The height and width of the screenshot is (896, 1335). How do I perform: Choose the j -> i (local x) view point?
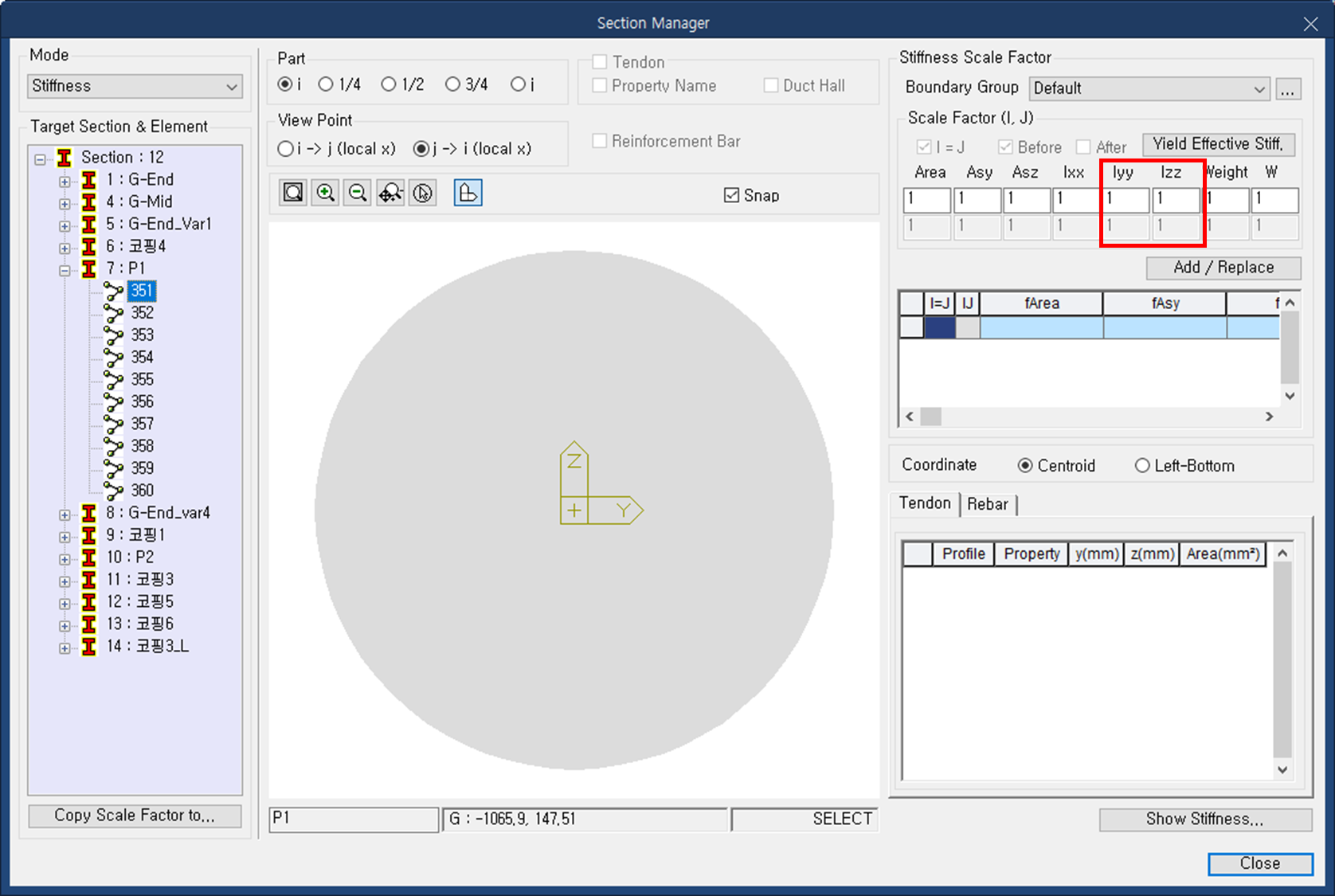click(421, 149)
